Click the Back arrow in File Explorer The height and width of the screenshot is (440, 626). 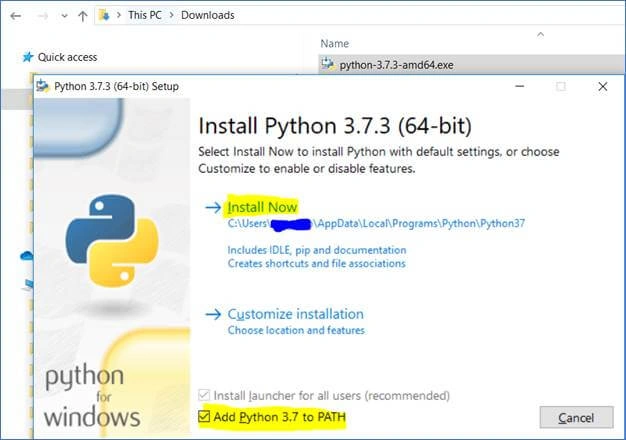pyautogui.click(x=16, y=16)
